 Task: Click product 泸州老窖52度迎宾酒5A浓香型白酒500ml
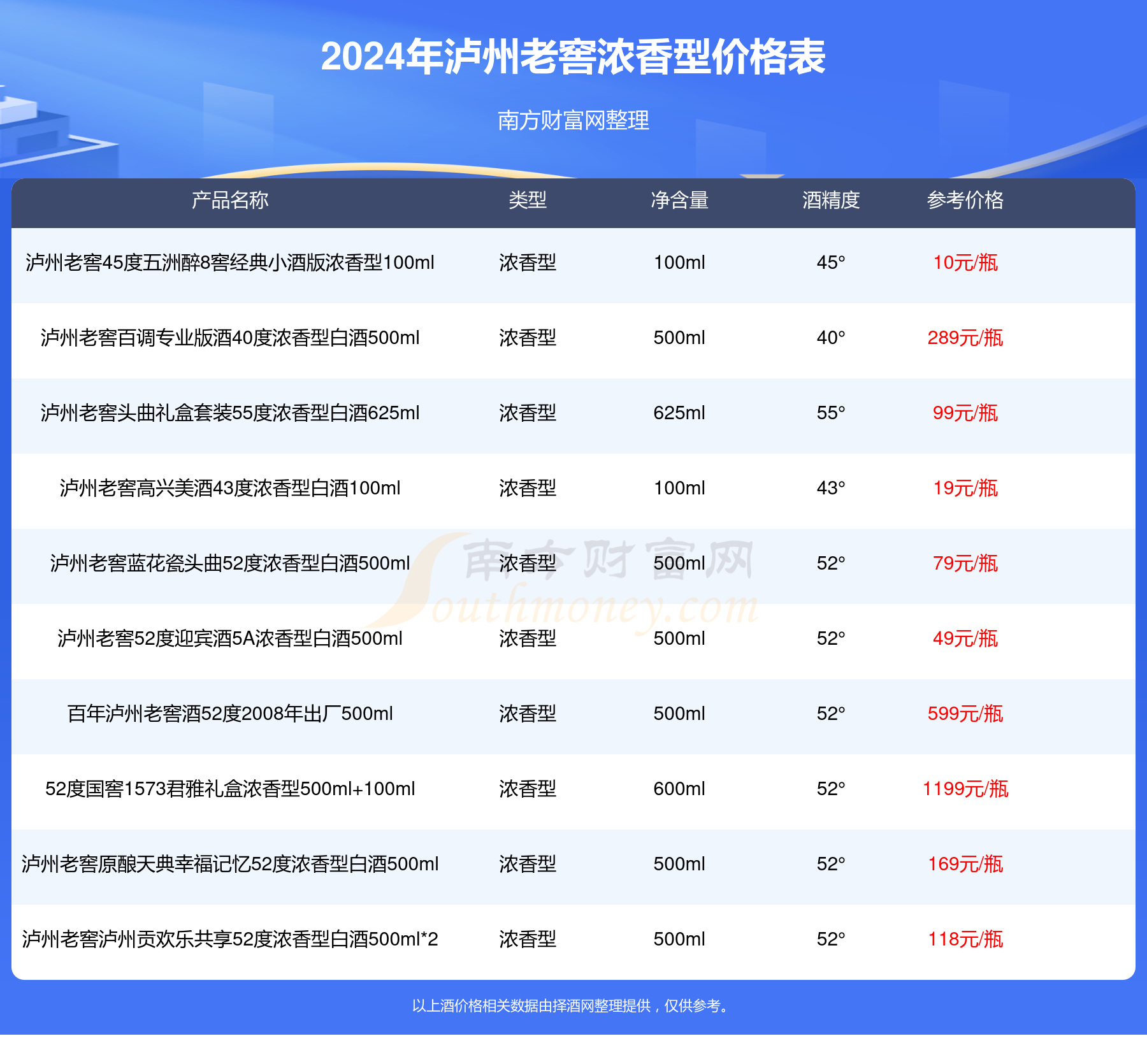[x=230, y=638]
